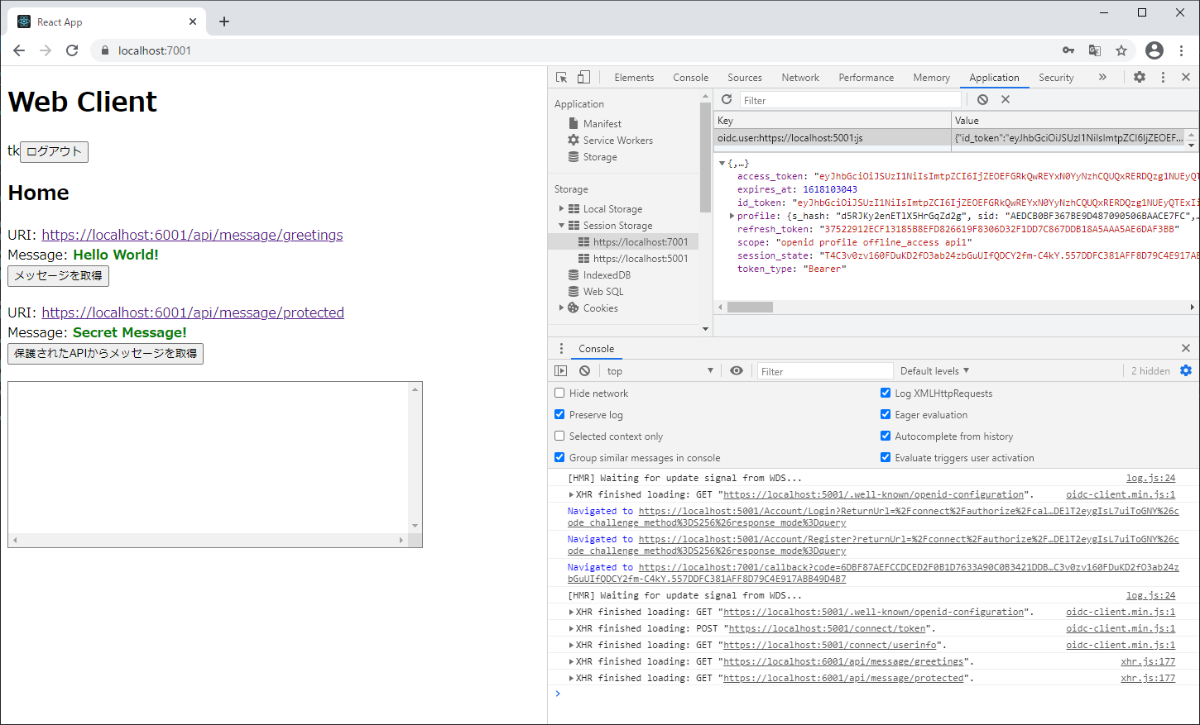Open DevTools settings gear

click(1139, 77)
